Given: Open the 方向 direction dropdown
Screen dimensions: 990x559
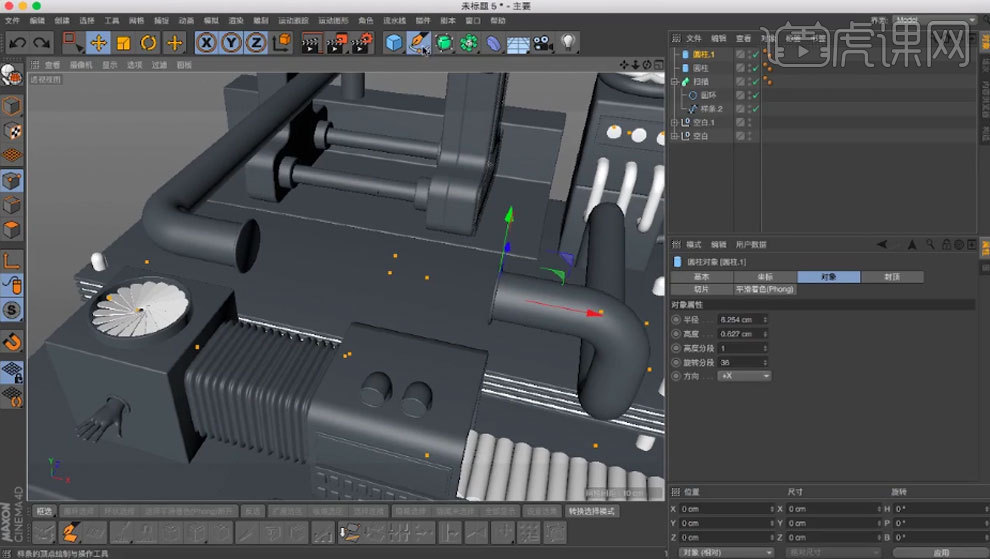Looking at the screenshot, I should pos(745,375).
